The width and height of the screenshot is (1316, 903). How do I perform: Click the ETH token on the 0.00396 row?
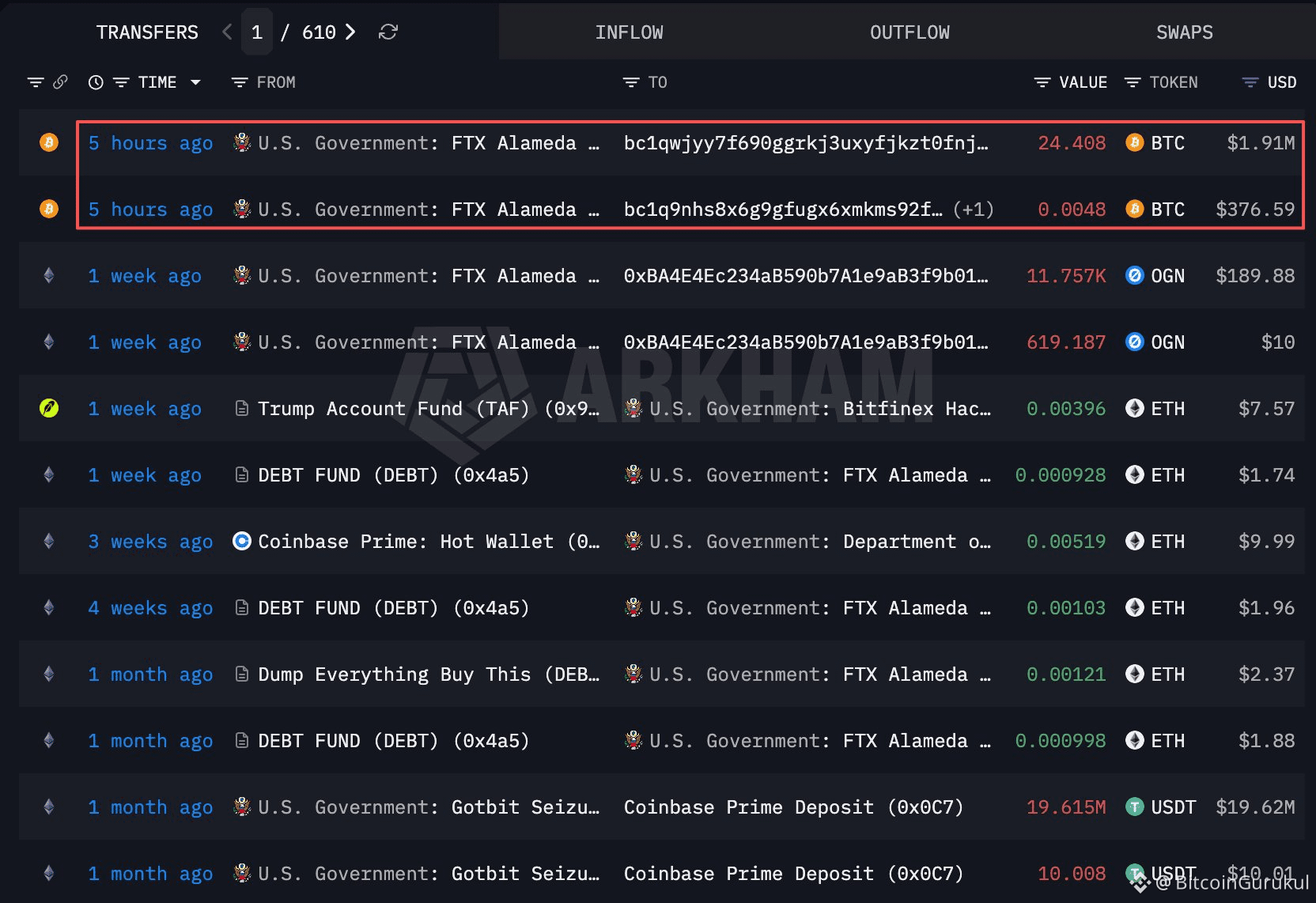click(1155, 409)
